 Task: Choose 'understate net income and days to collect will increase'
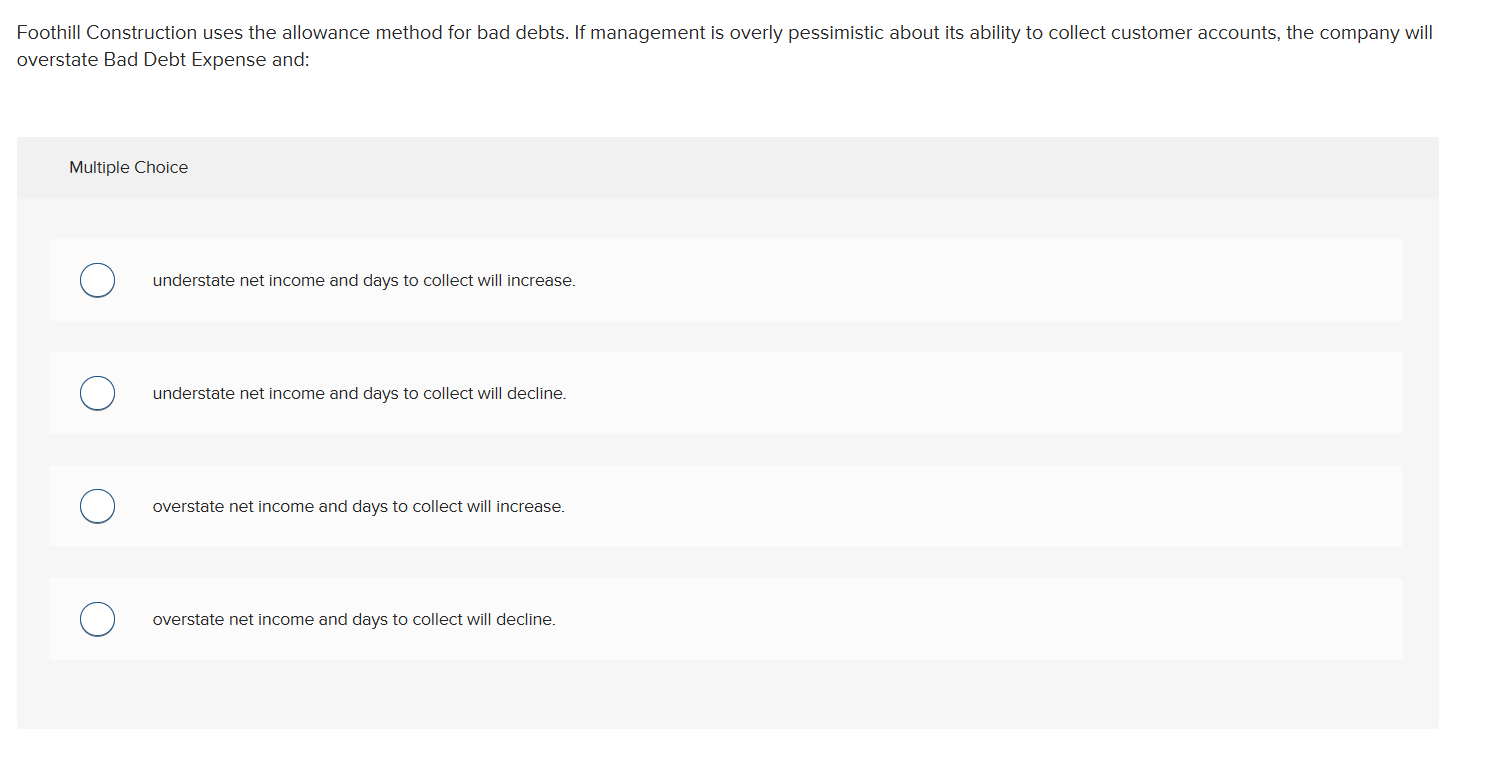[x=364, y=280]
